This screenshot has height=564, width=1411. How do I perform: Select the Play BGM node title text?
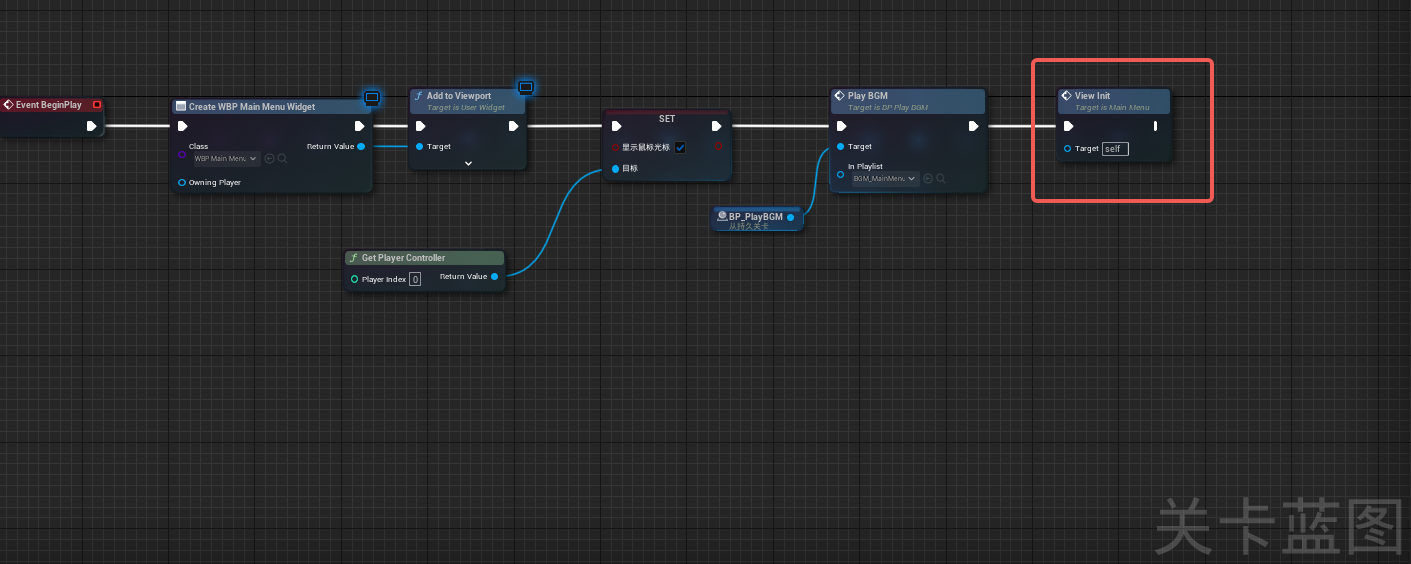click(868, 96)
